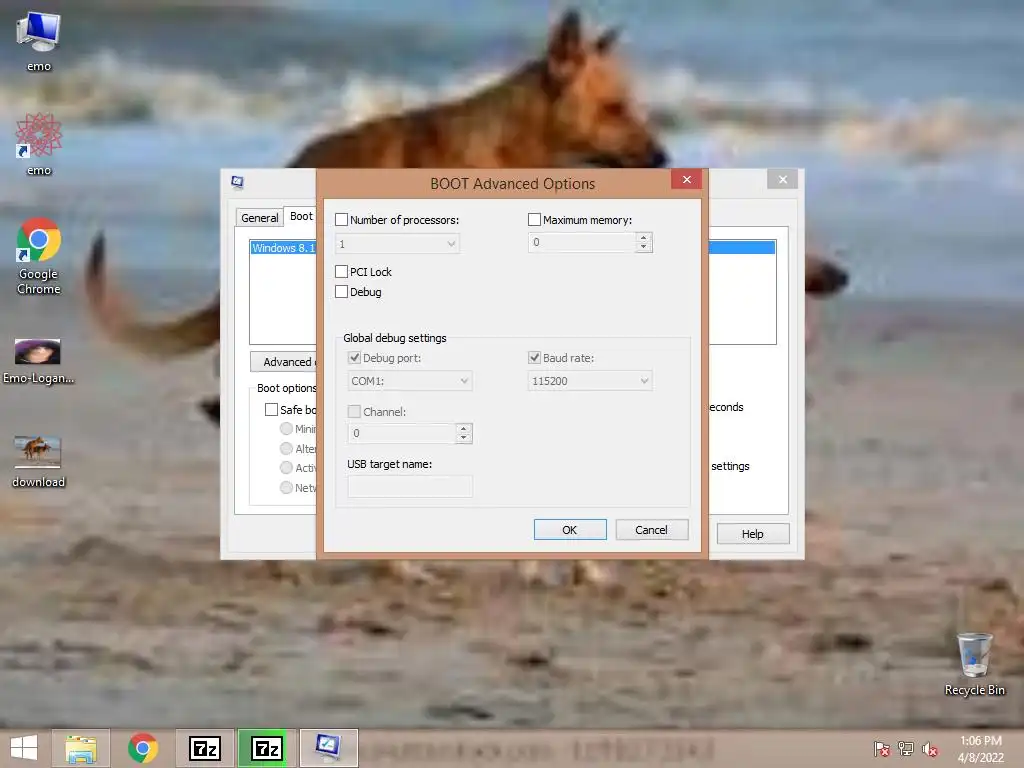
Task: Open the Action Center flag tray icon
Action: (882, 749)
